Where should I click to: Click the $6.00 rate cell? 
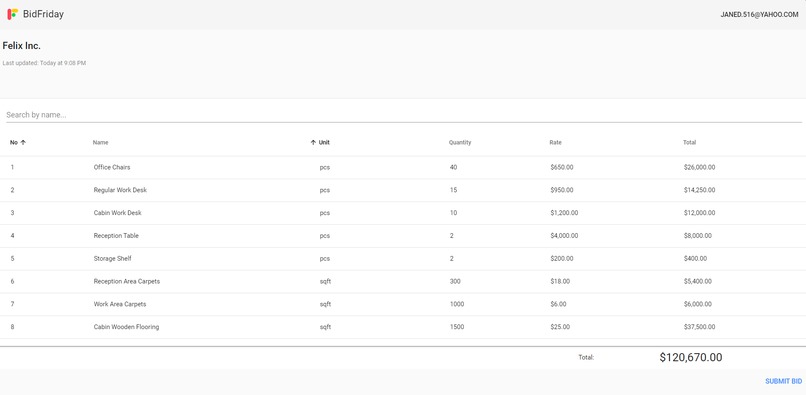(558, 304)
